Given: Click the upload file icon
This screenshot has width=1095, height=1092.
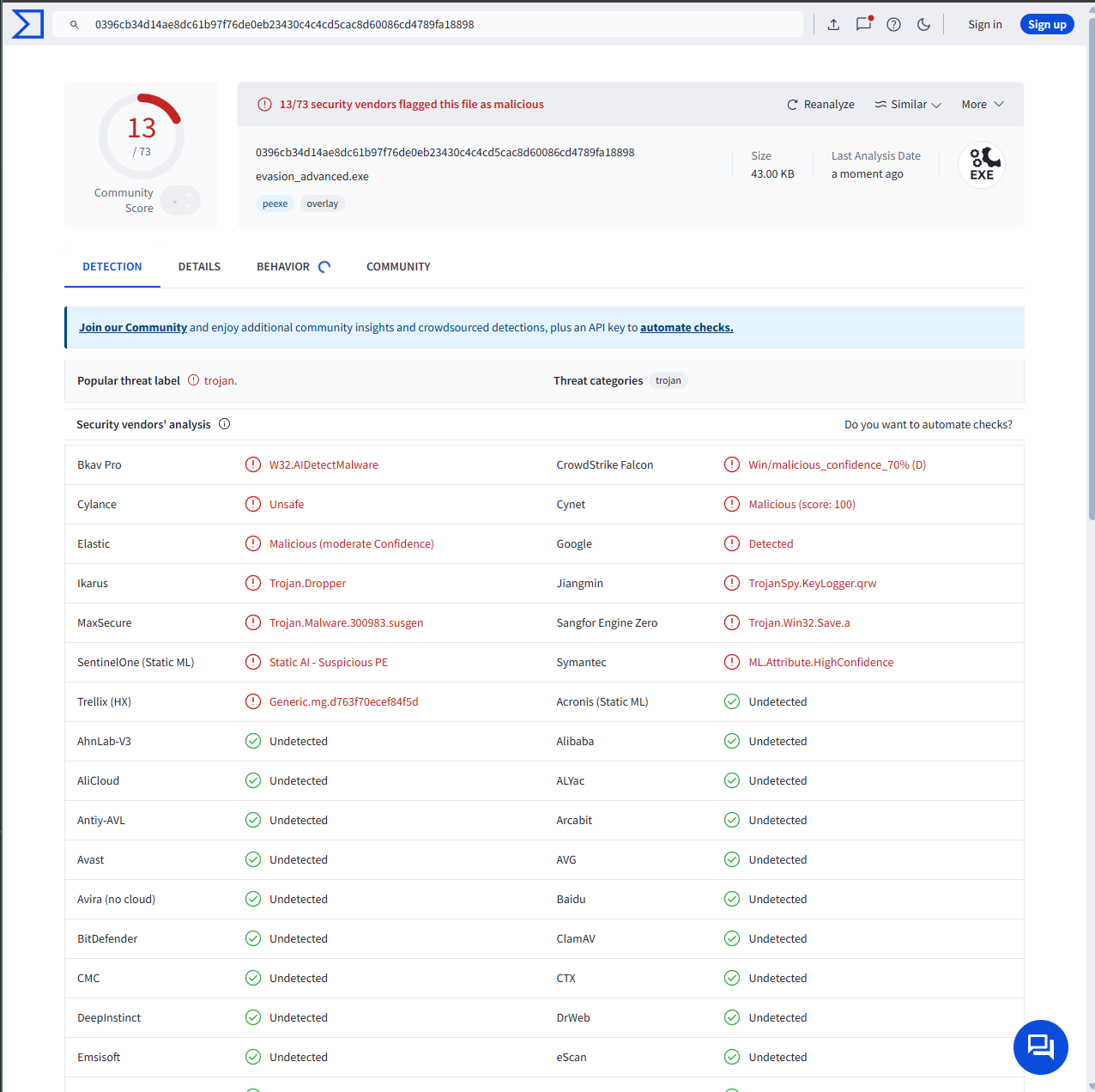Looking at the screenshot, I should (x=833, y=24).
